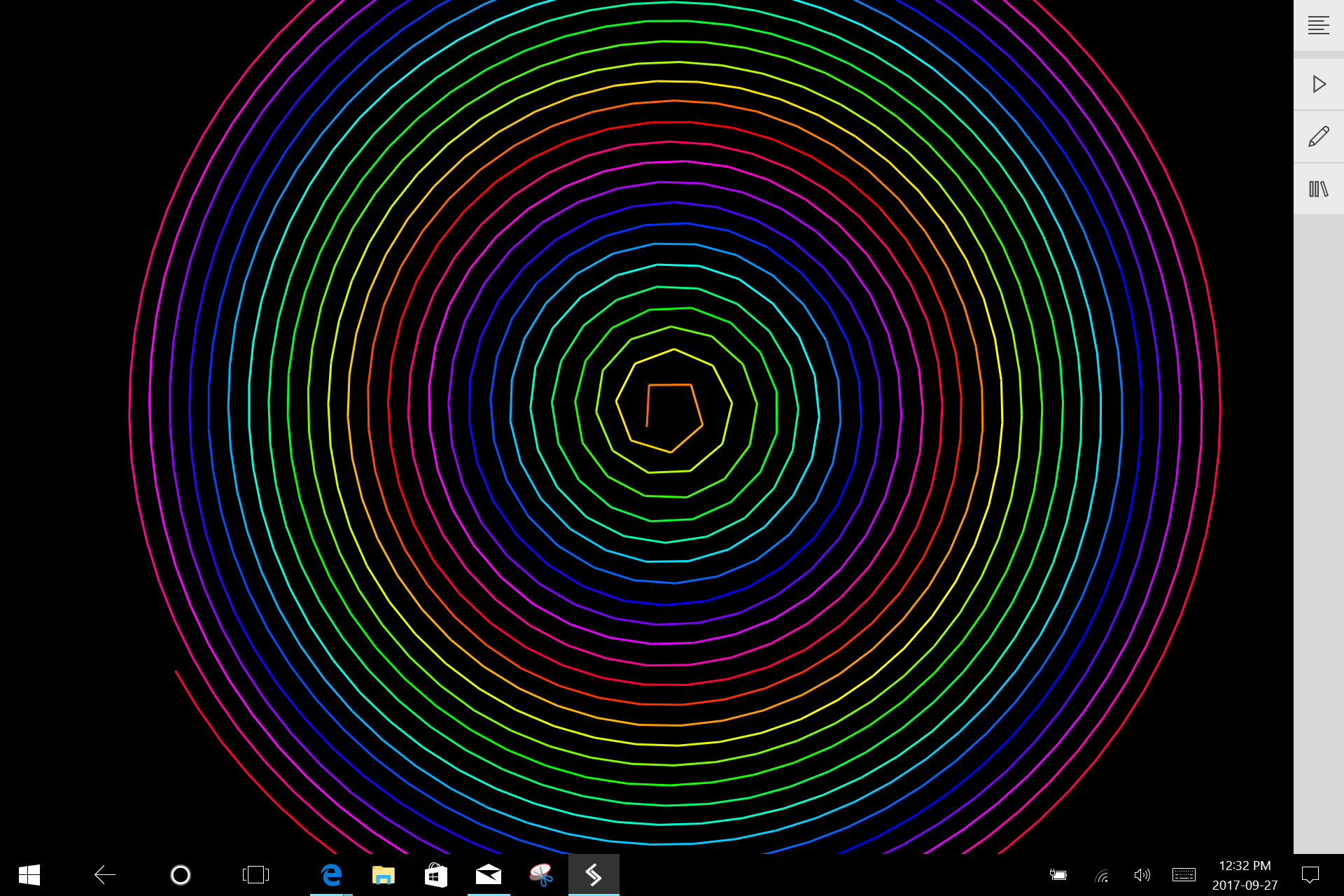Open the volume control tray icon
This screenshot has width=1344, height=896.
pos(1142,874)
